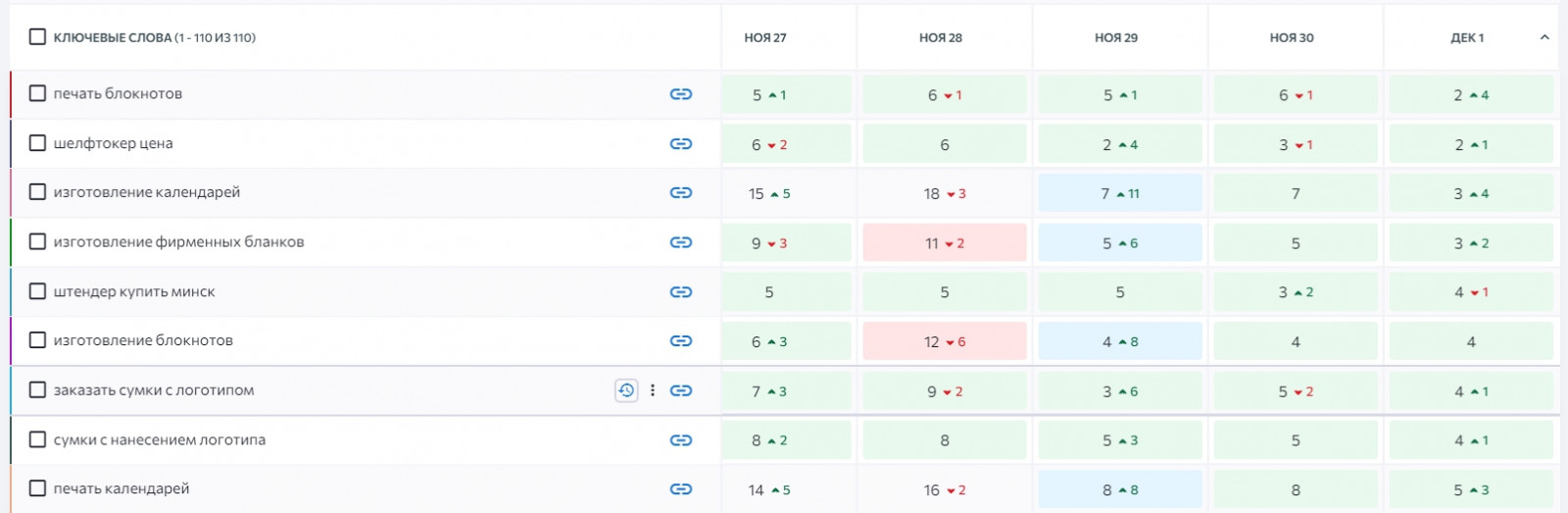
Task: Open link icon for изготовление календарей
Action: point(681,193)
